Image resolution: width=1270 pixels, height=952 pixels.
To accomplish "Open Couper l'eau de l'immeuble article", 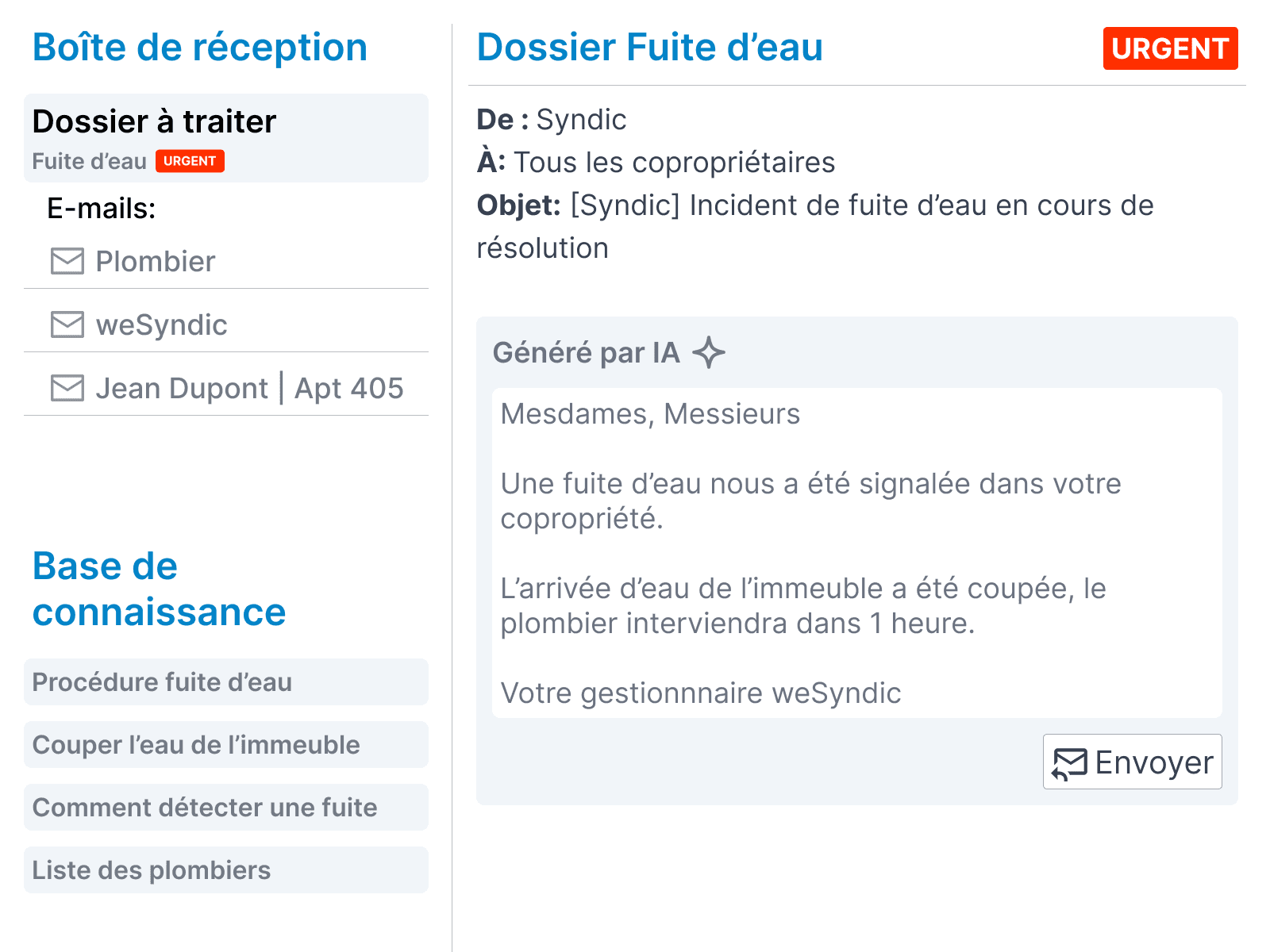I will point(226,744).
